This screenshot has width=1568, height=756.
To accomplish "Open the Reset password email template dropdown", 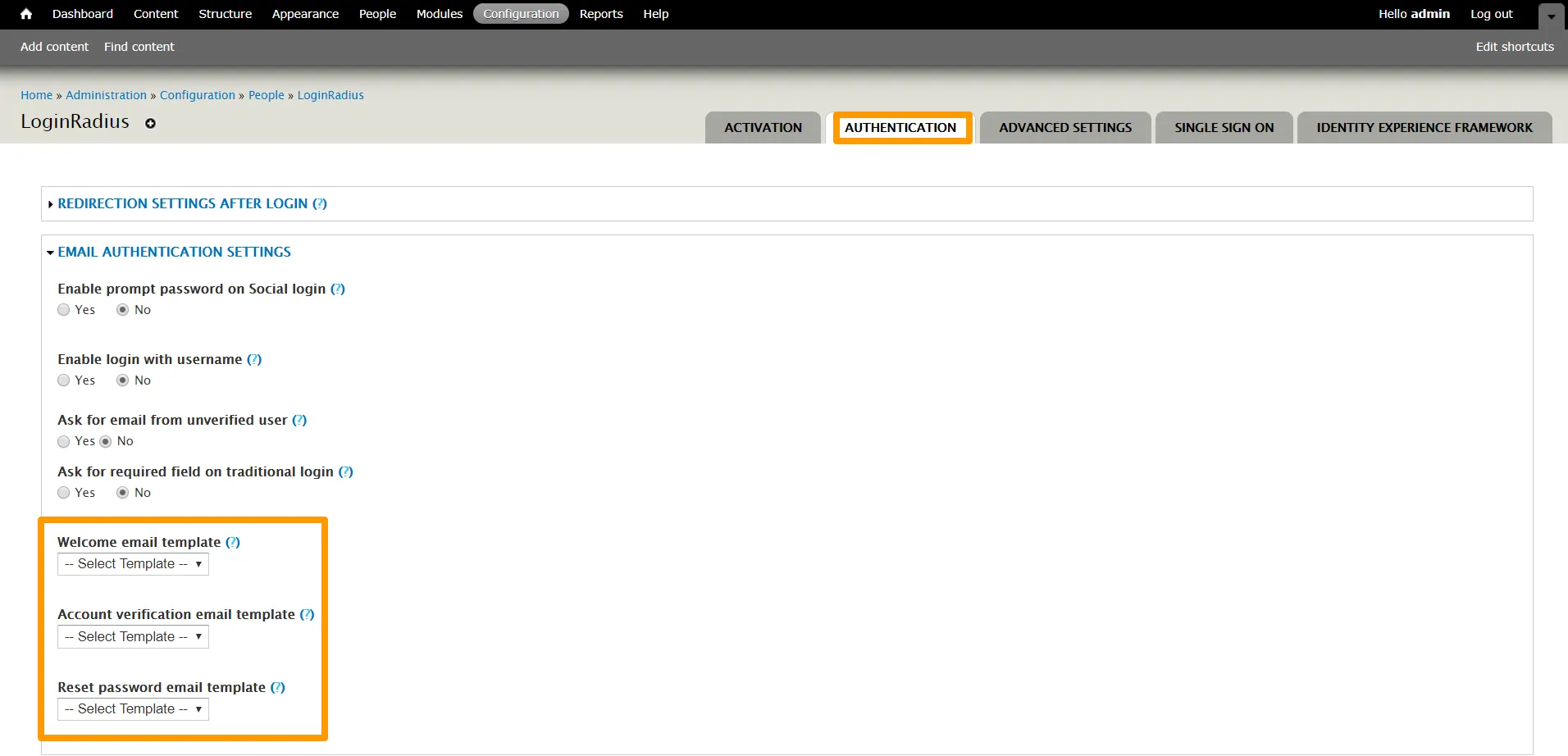I will (133, 709).
